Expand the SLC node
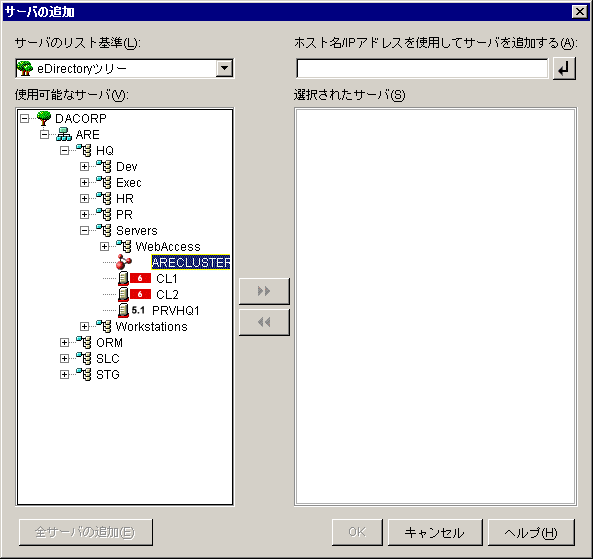 coord(65,358)
